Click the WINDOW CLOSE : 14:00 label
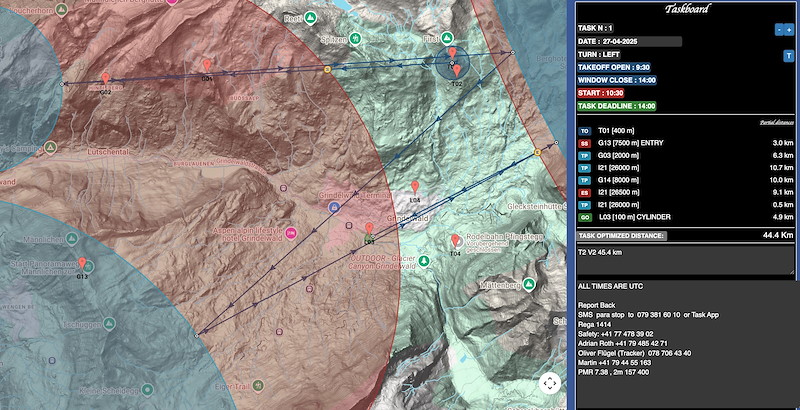This screenshot has width=800, height=410. [x=617, y=80]
